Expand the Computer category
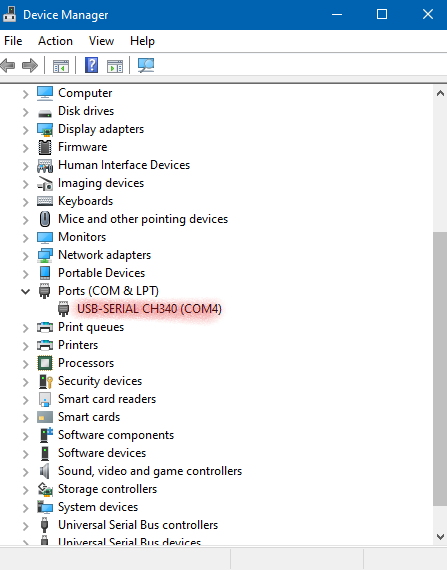Screen dimensions: 447x570 click(x=25, y=94)
